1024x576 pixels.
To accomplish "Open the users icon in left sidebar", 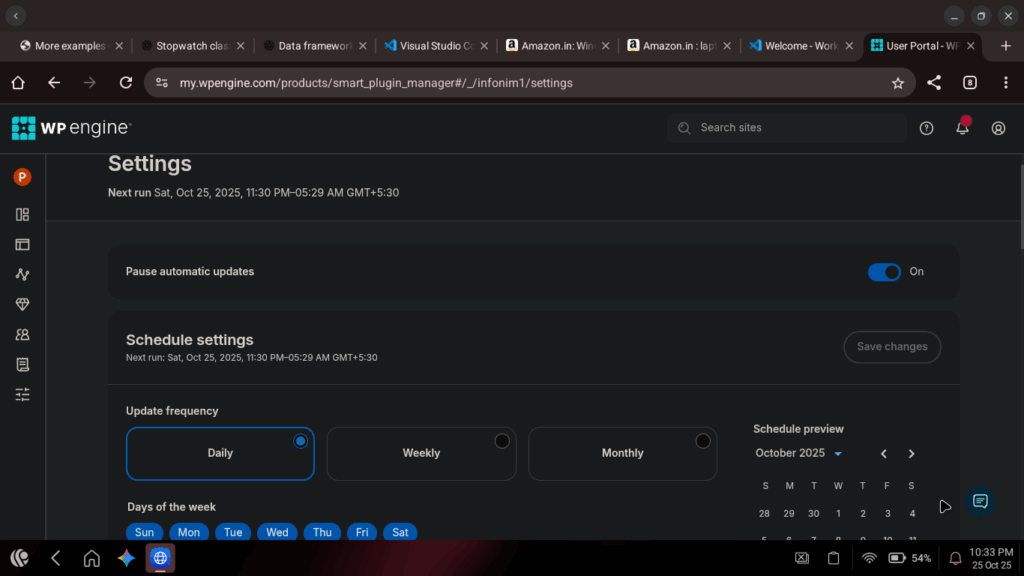I will click(22, 335).
